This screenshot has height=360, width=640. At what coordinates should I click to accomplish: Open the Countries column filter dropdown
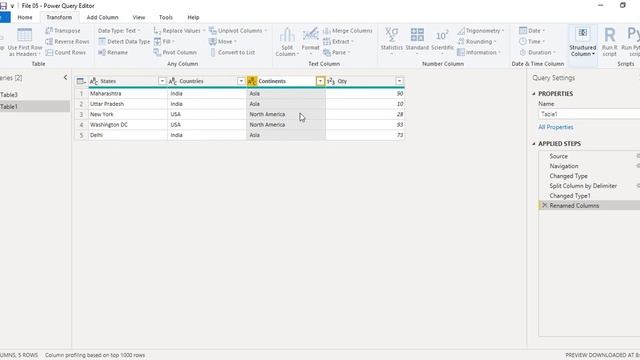[241, 81]
